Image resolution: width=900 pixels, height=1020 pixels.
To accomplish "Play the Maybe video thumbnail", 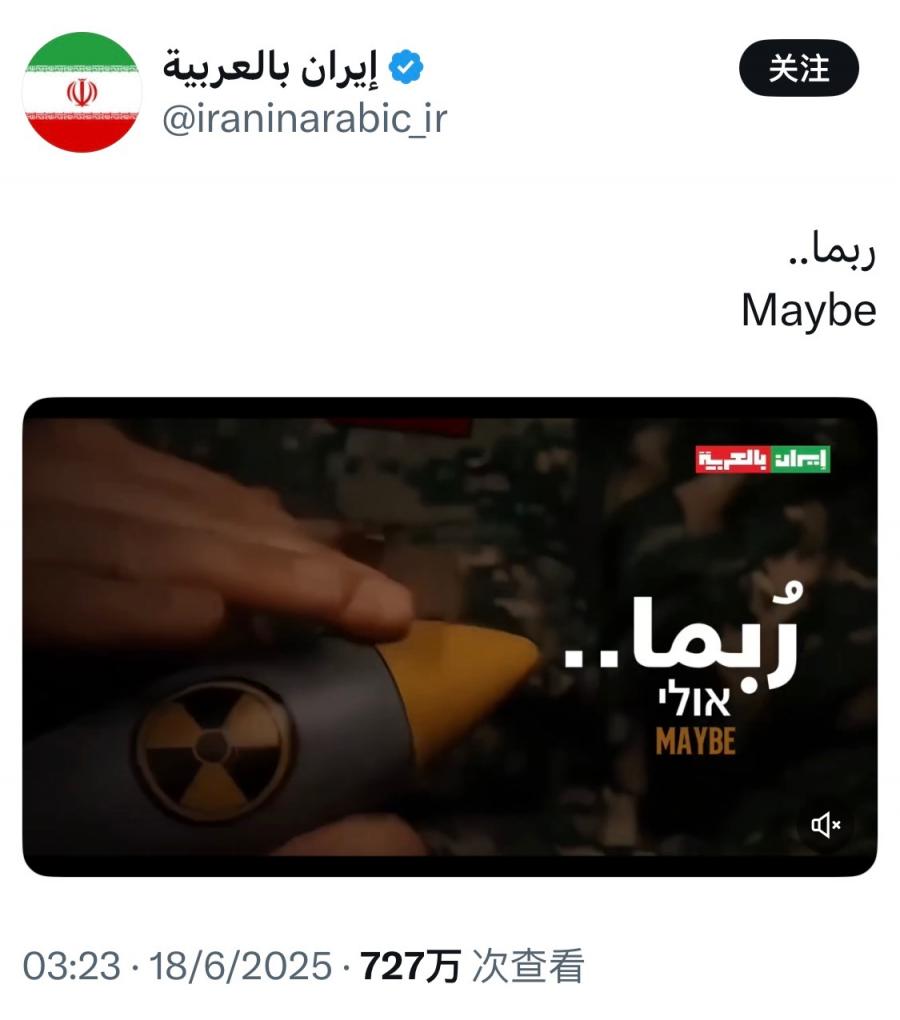I will [x=449, y=637].
